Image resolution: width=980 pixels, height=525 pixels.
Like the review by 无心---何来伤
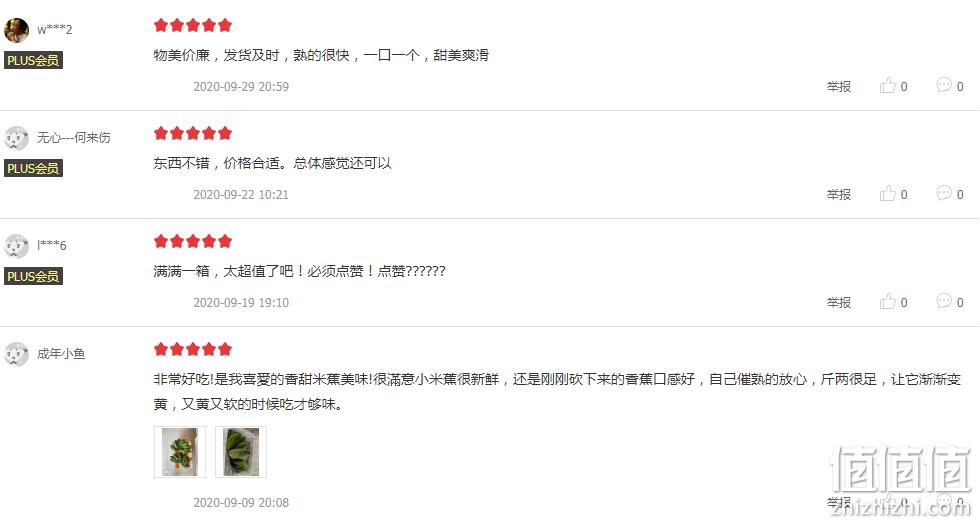pos(893,194)
